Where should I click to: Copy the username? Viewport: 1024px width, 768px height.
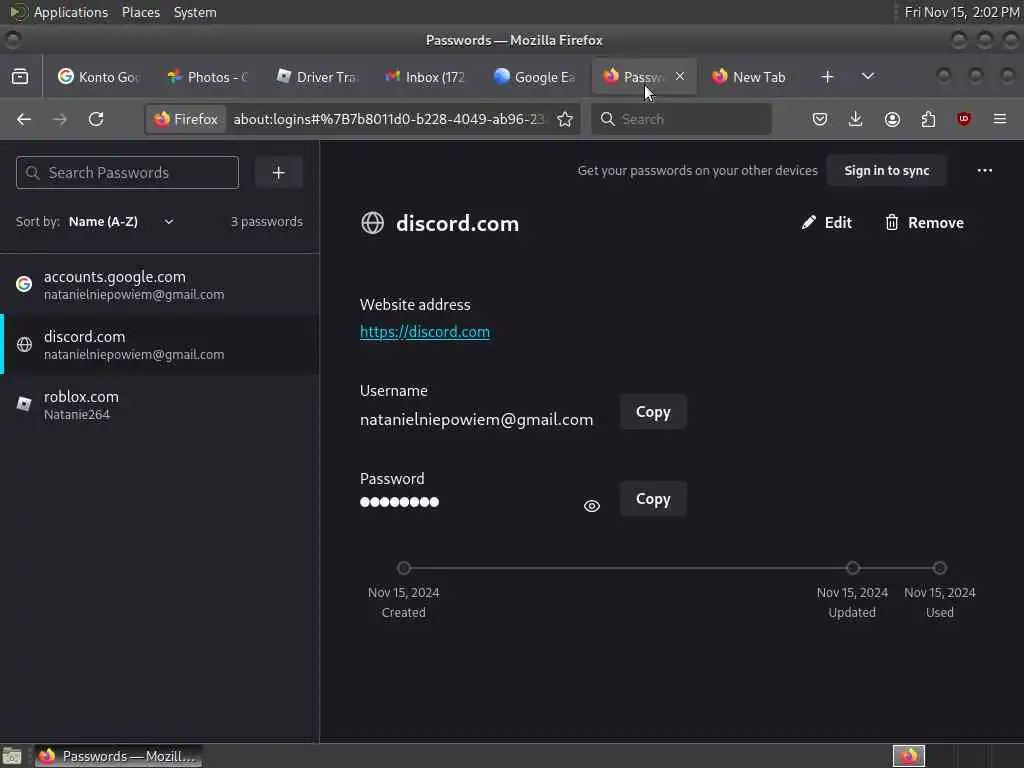point(653,412)
